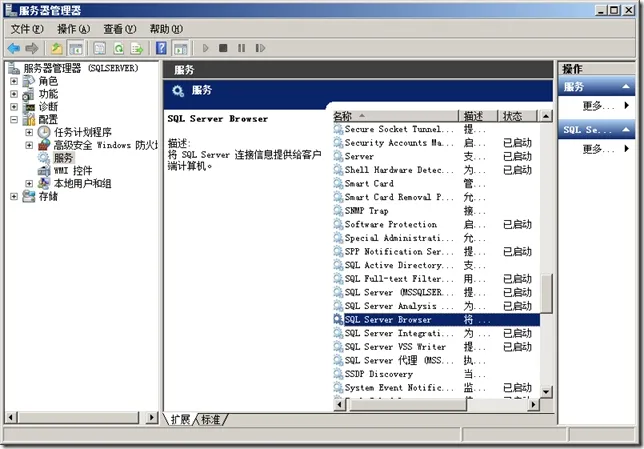The width and height of the screenshot is (644, 449).
Task: Select 存储 in the tree
Action: tap(48, 196)
